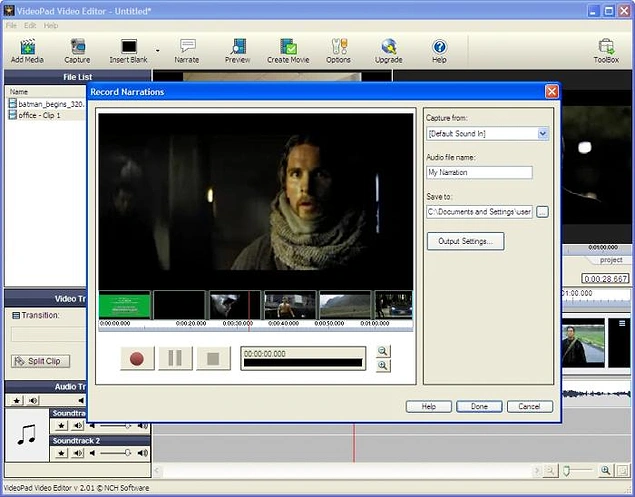
Task: Click the mask-face thumbnail in filmstrip
Action: [235, 305]
